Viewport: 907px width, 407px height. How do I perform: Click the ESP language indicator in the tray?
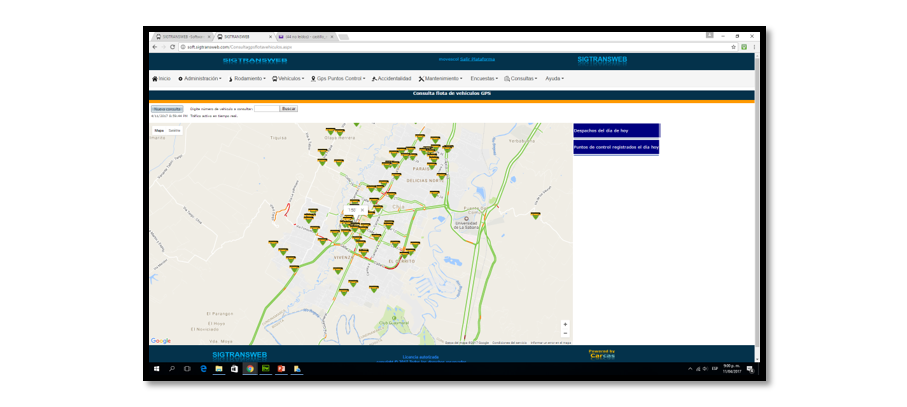click(714, 369)
